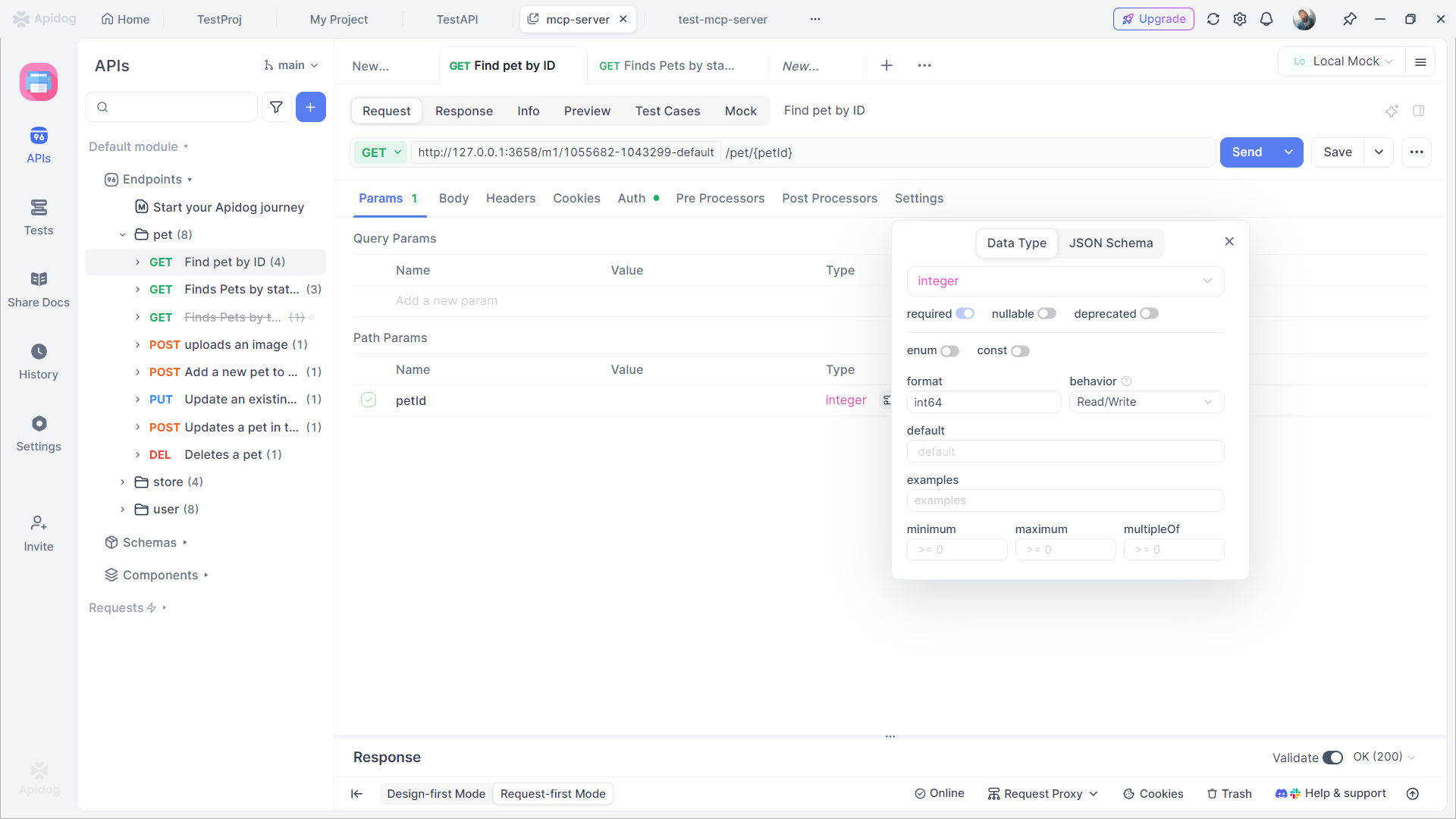Open the Headers tab
This screenshot has width=1456, height=819.
pos(510,199)
